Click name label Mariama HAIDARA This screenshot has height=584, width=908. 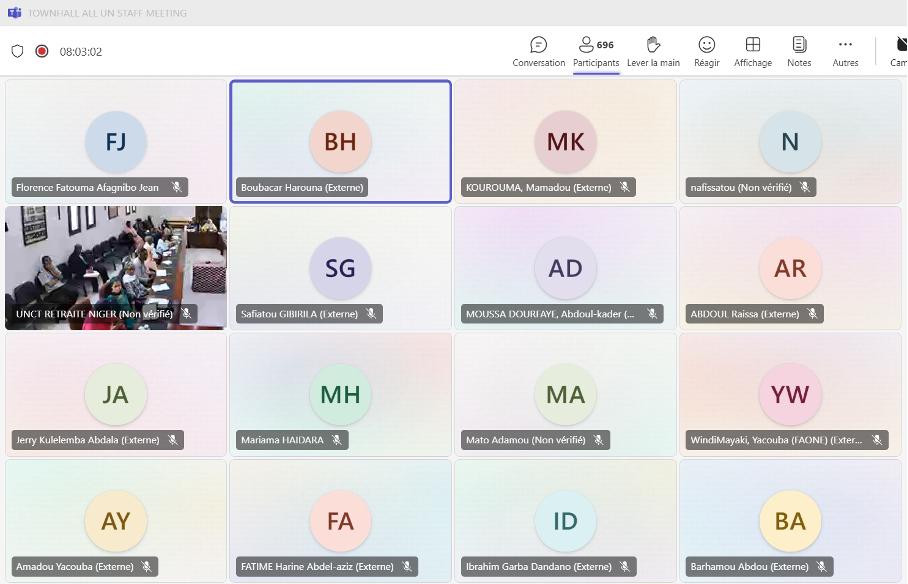pos(282,440)
